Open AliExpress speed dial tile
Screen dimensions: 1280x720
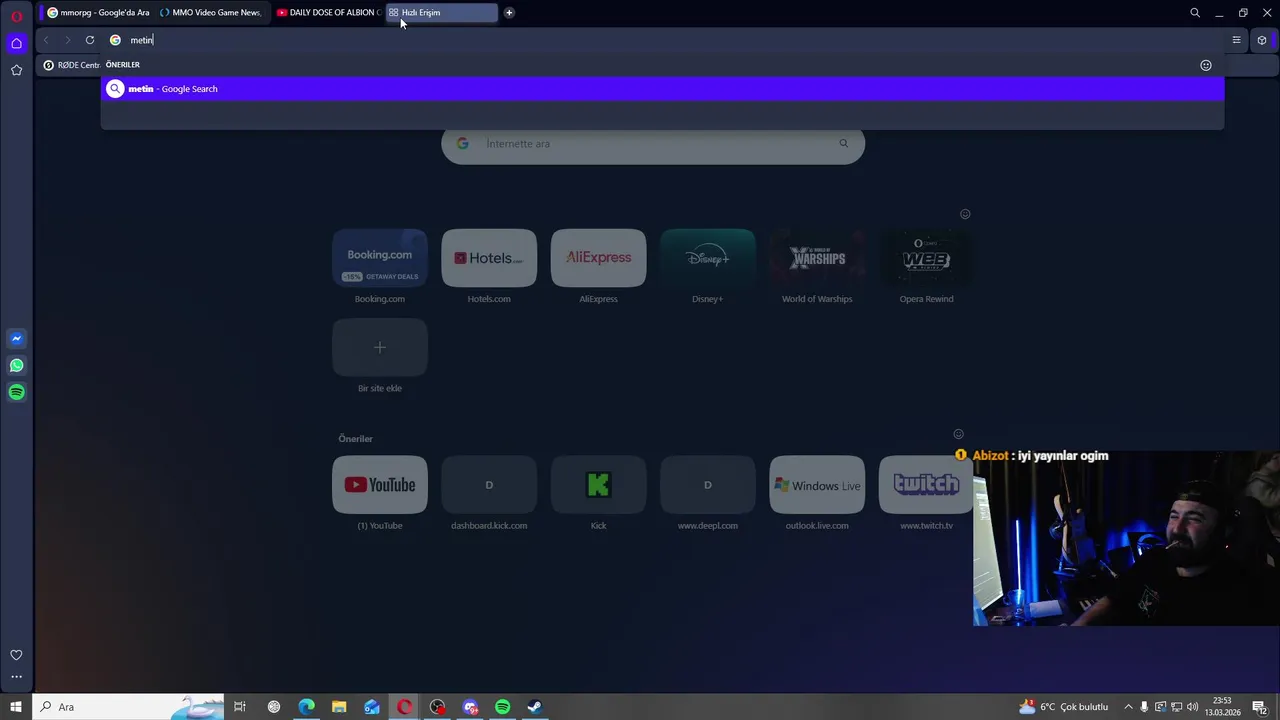click(598, 258)
